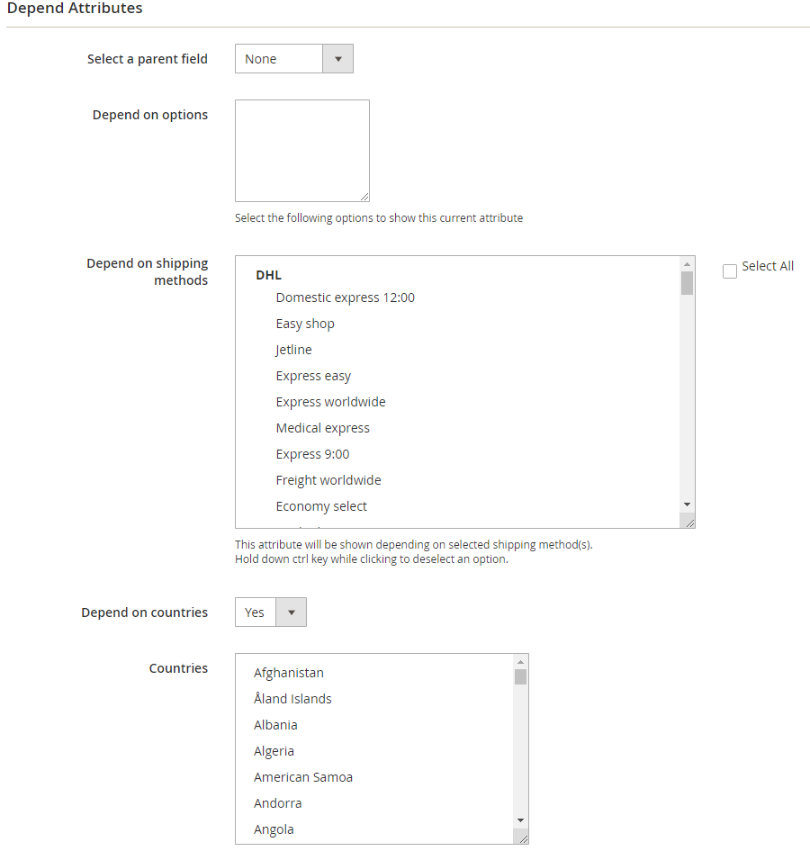Choose 'Freight worldwide' shipping method

coord(328,480)
